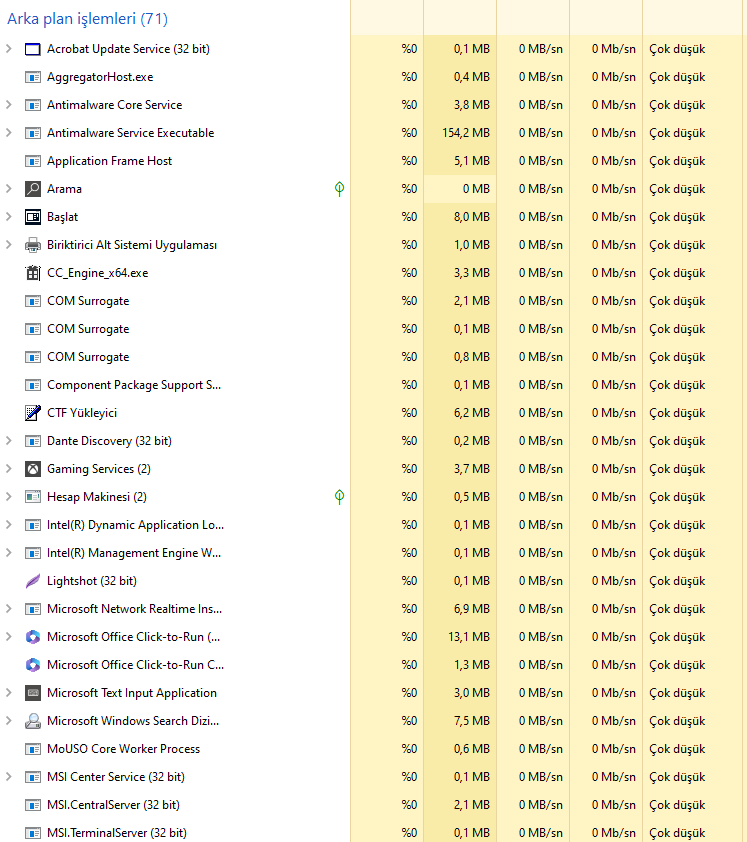Click the MSI.TerminalServer process icon

pyautogui.click(x=33, y=832)
